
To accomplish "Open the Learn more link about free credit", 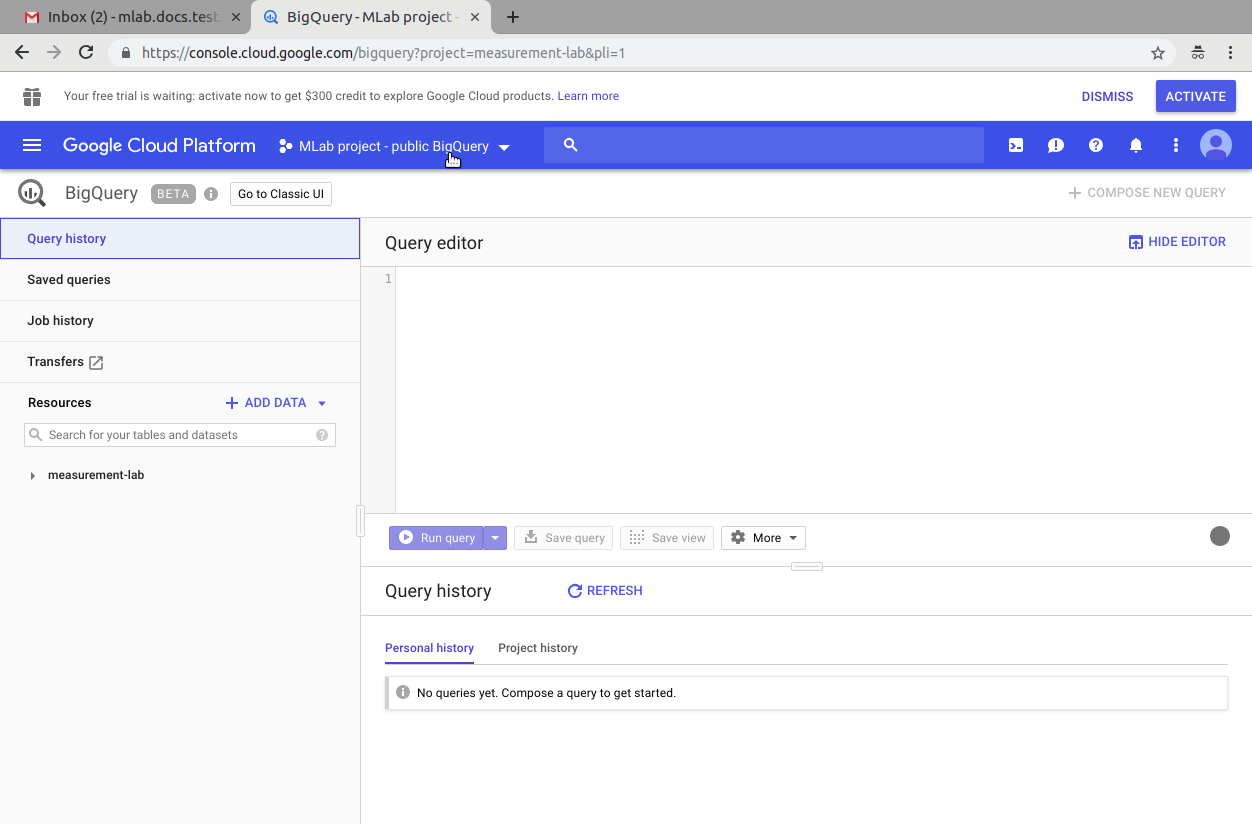I will tap(588, 95).
